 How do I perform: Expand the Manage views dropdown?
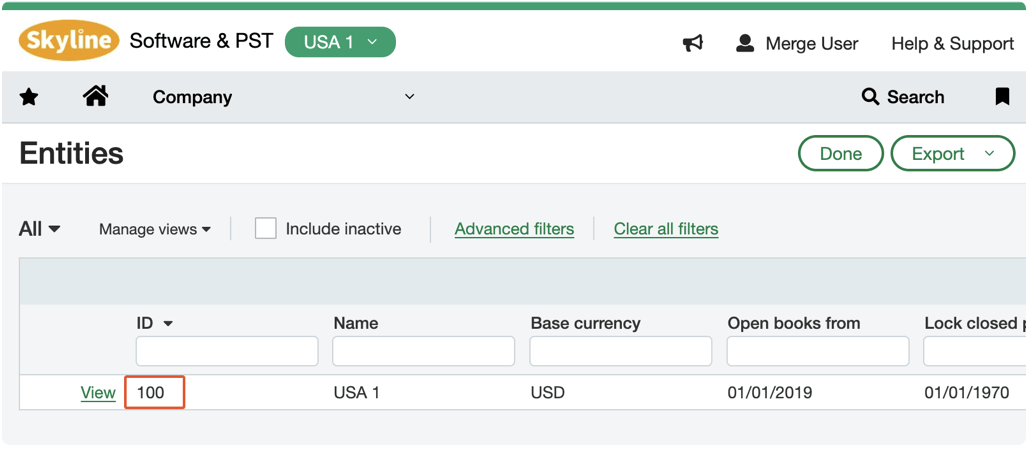[155, 229]
